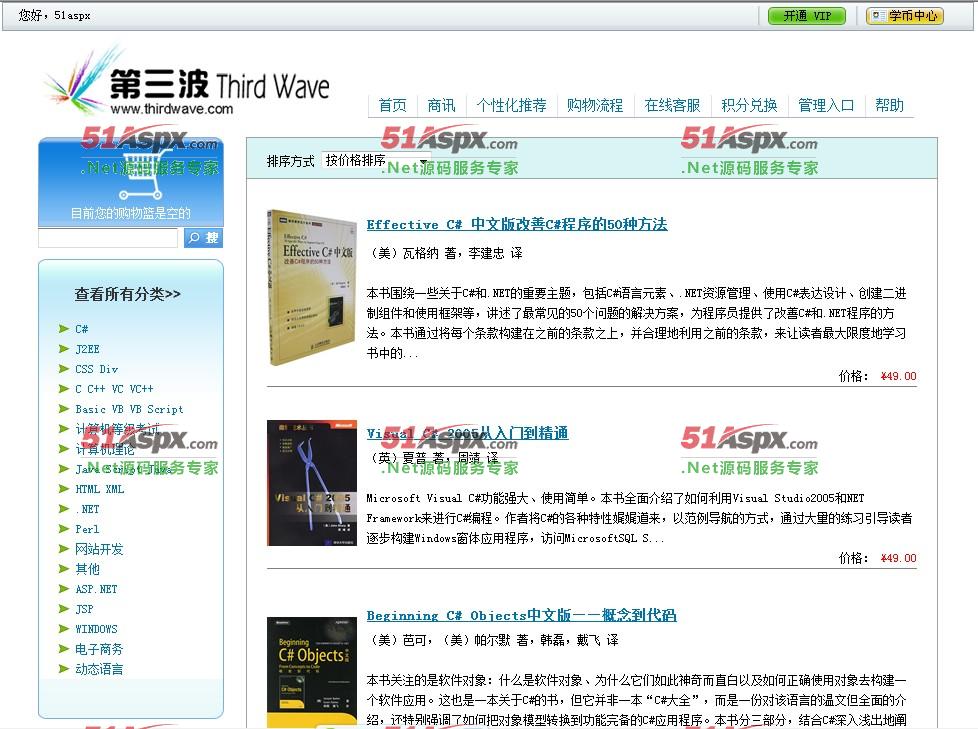The image size is (978, 729).
Task: Open 购物流程 navigation item
Action: click(594, 105)
